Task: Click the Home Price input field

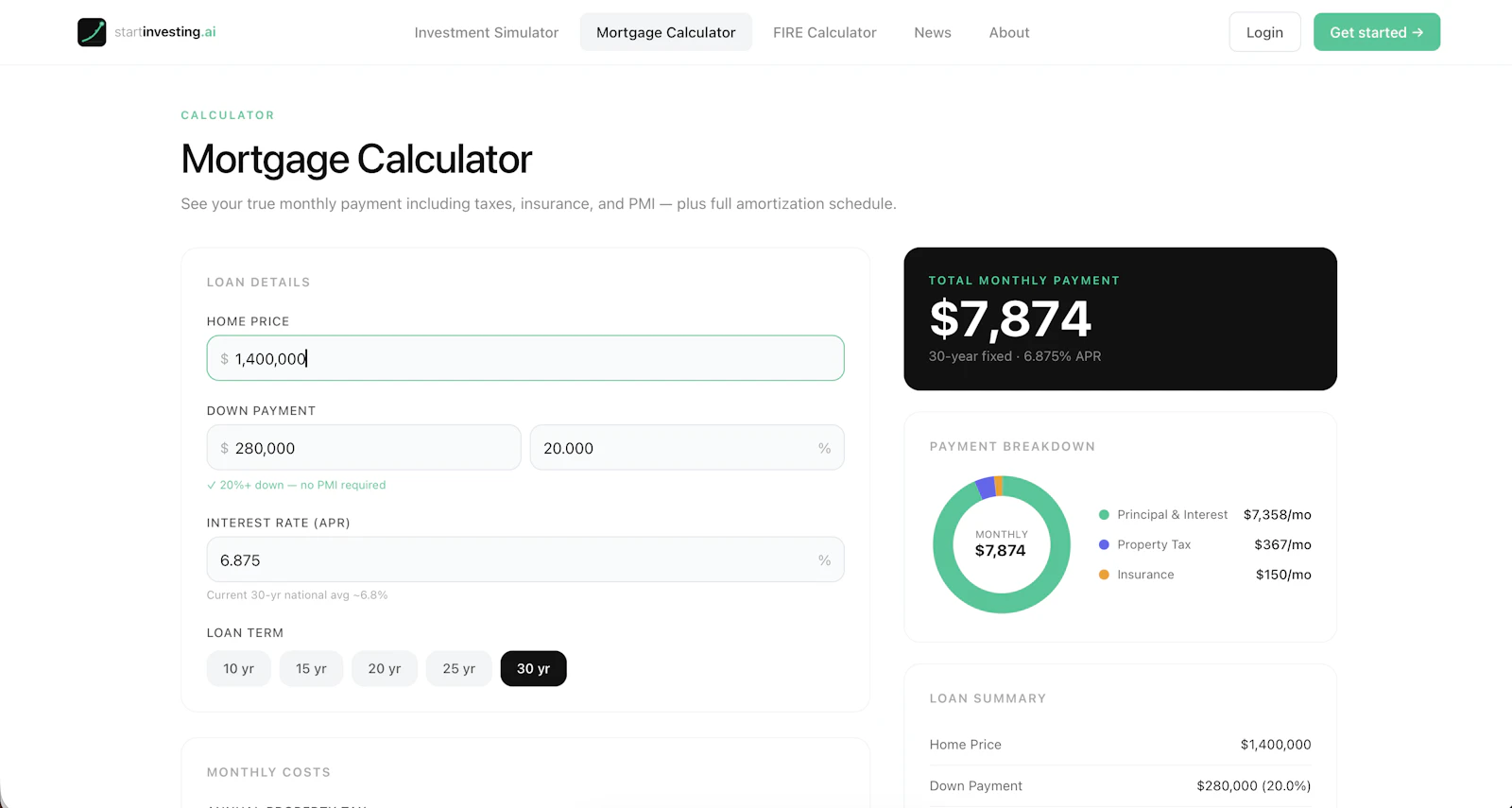Action: pyautogui.click(x=525, y=358)
